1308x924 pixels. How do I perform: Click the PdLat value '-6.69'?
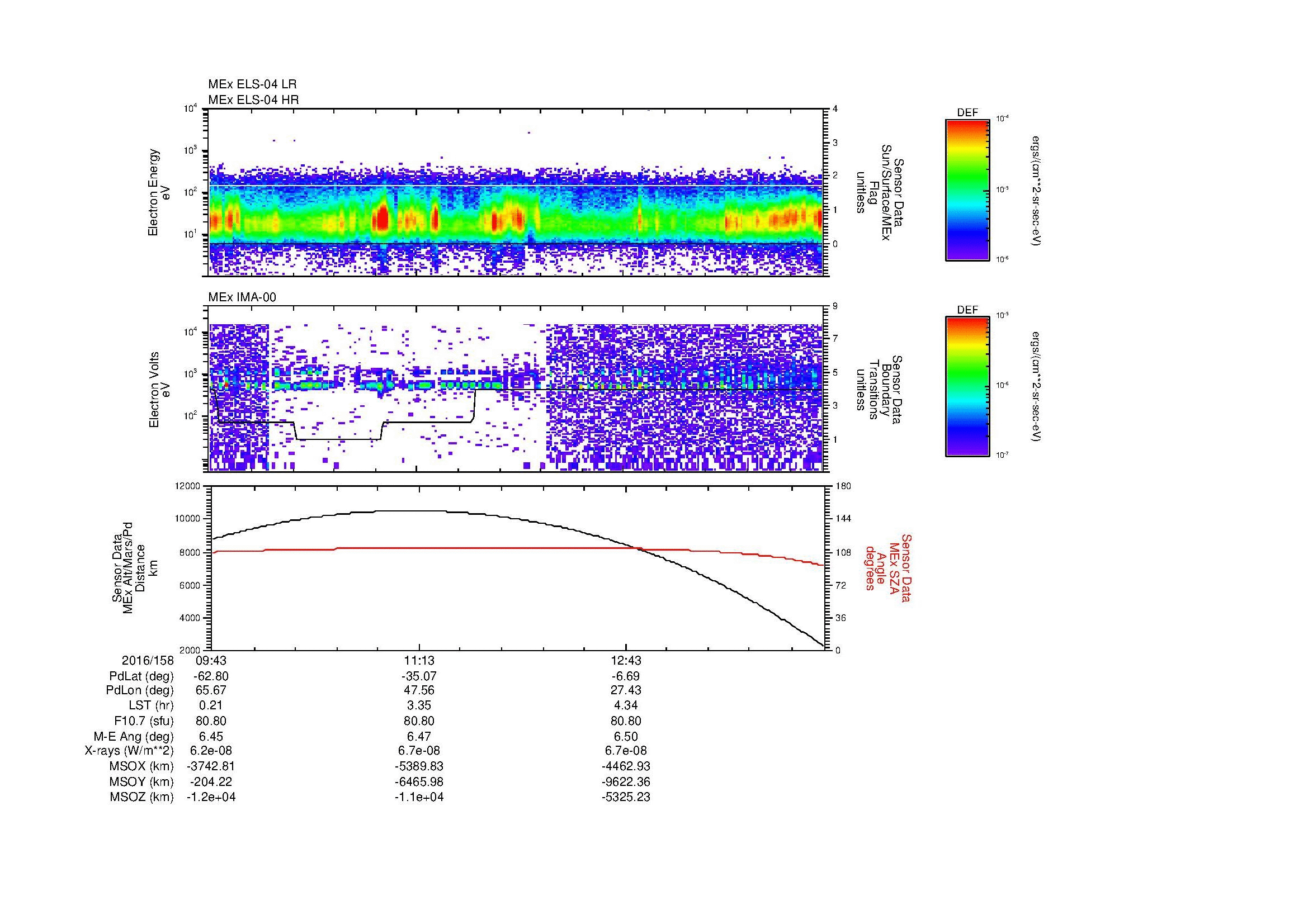point(626,676)
